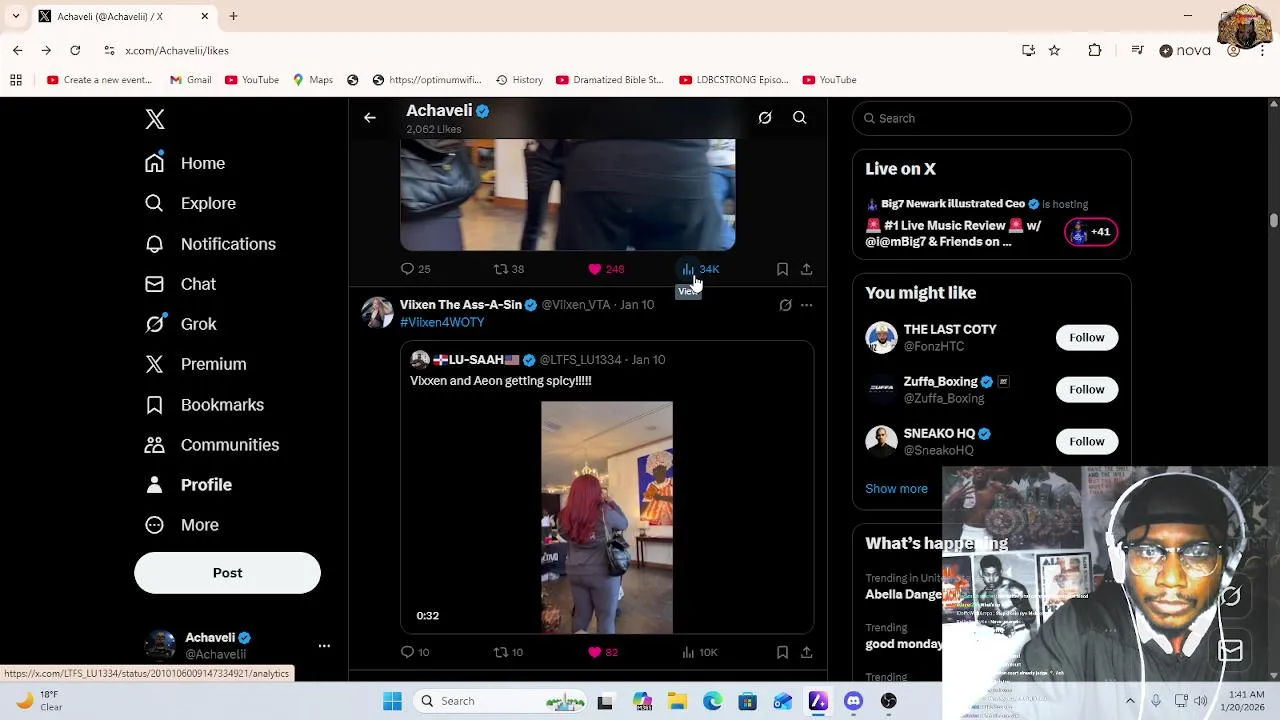The height and width of the screenshot is (720, 1280).
Task: Unlike the post with 82 likes
Action: click(603, 652)
